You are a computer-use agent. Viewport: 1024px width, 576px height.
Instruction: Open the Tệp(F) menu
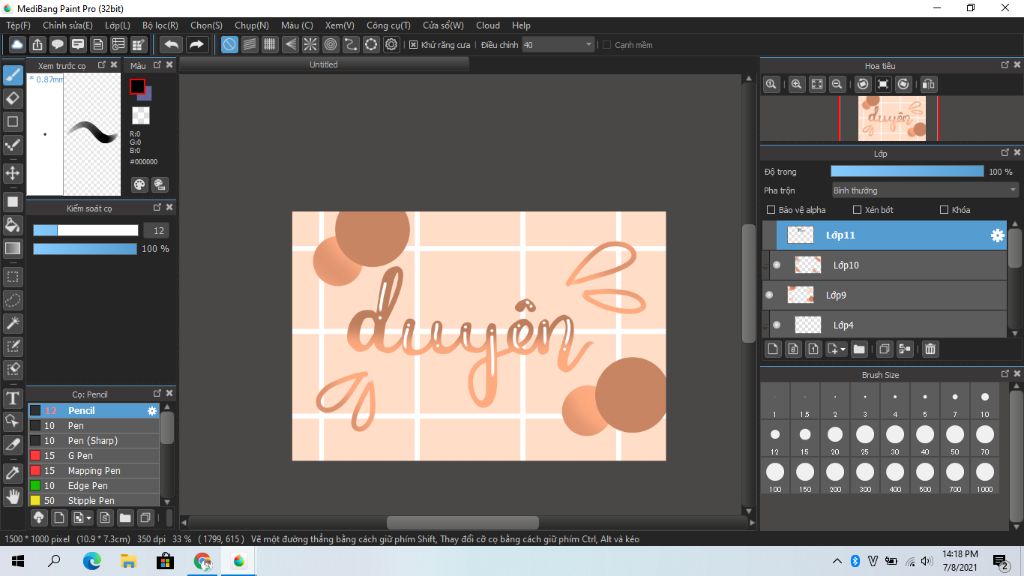click(18, 25)
